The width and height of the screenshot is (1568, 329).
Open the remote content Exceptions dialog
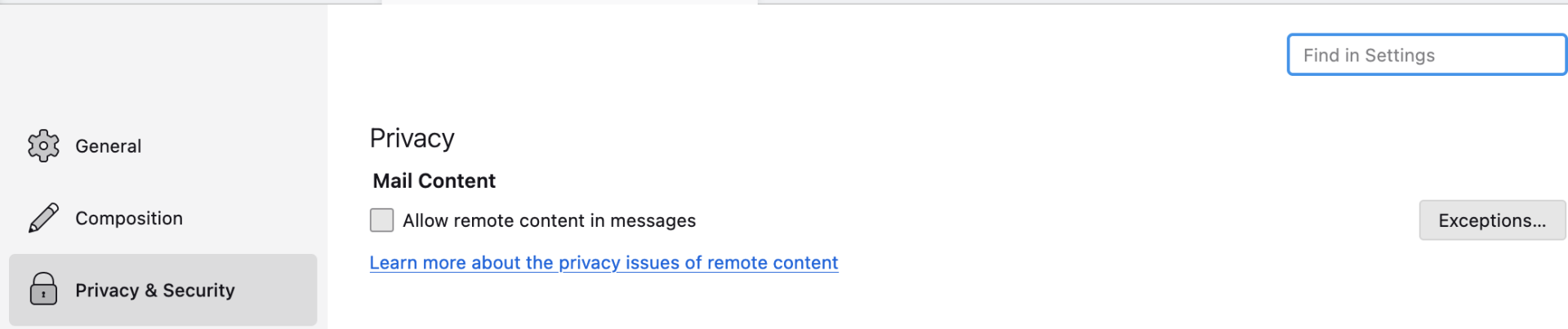1491,220
